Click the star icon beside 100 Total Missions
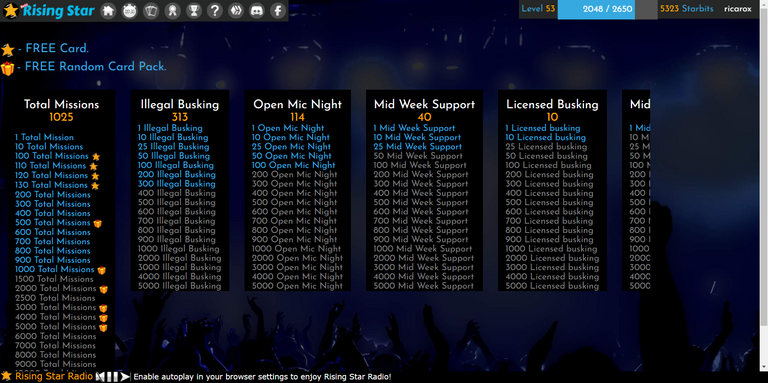768x383 pixels. (96, 157)
